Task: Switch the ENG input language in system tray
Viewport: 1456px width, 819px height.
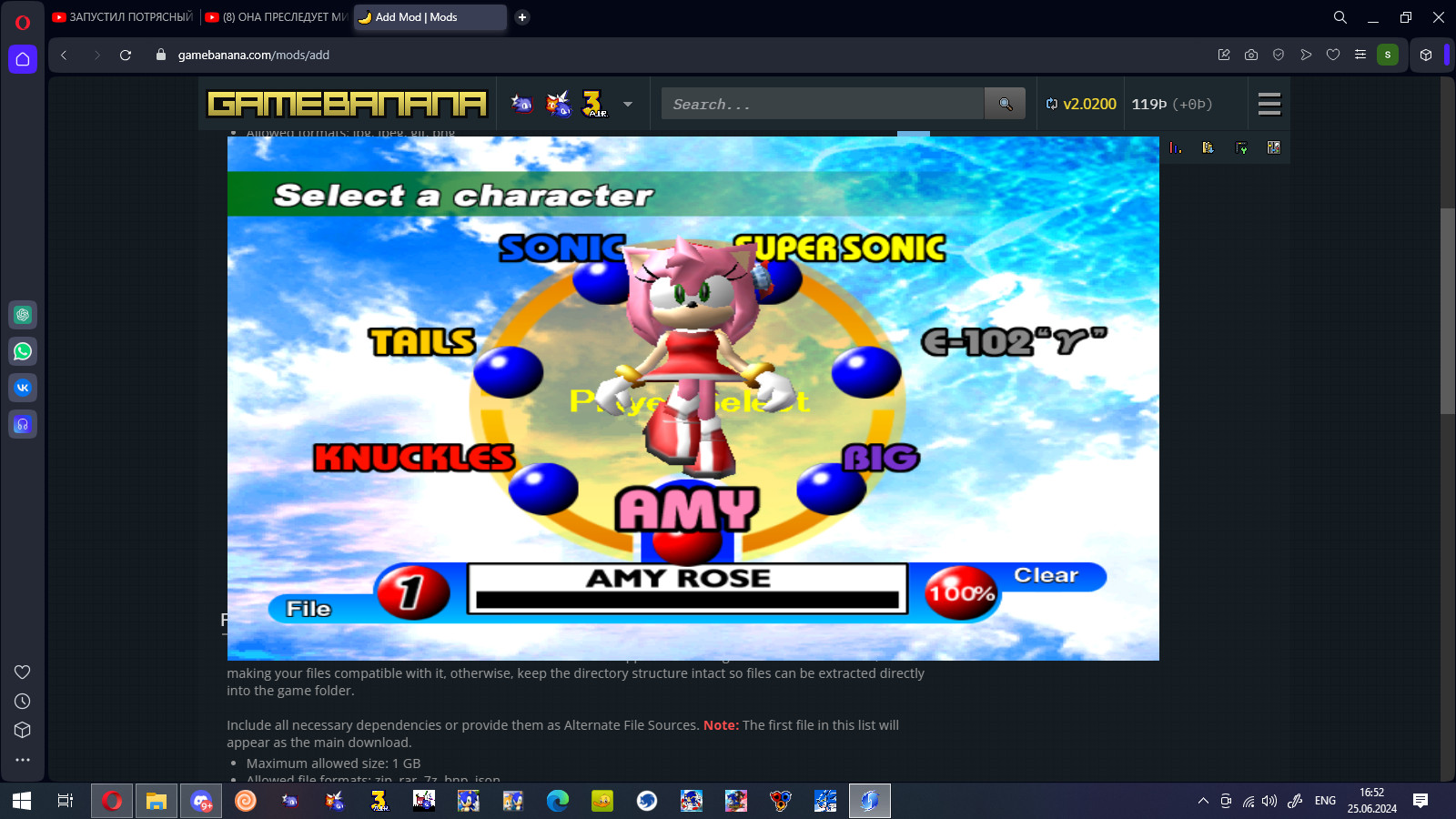Action: [1325, 802]
